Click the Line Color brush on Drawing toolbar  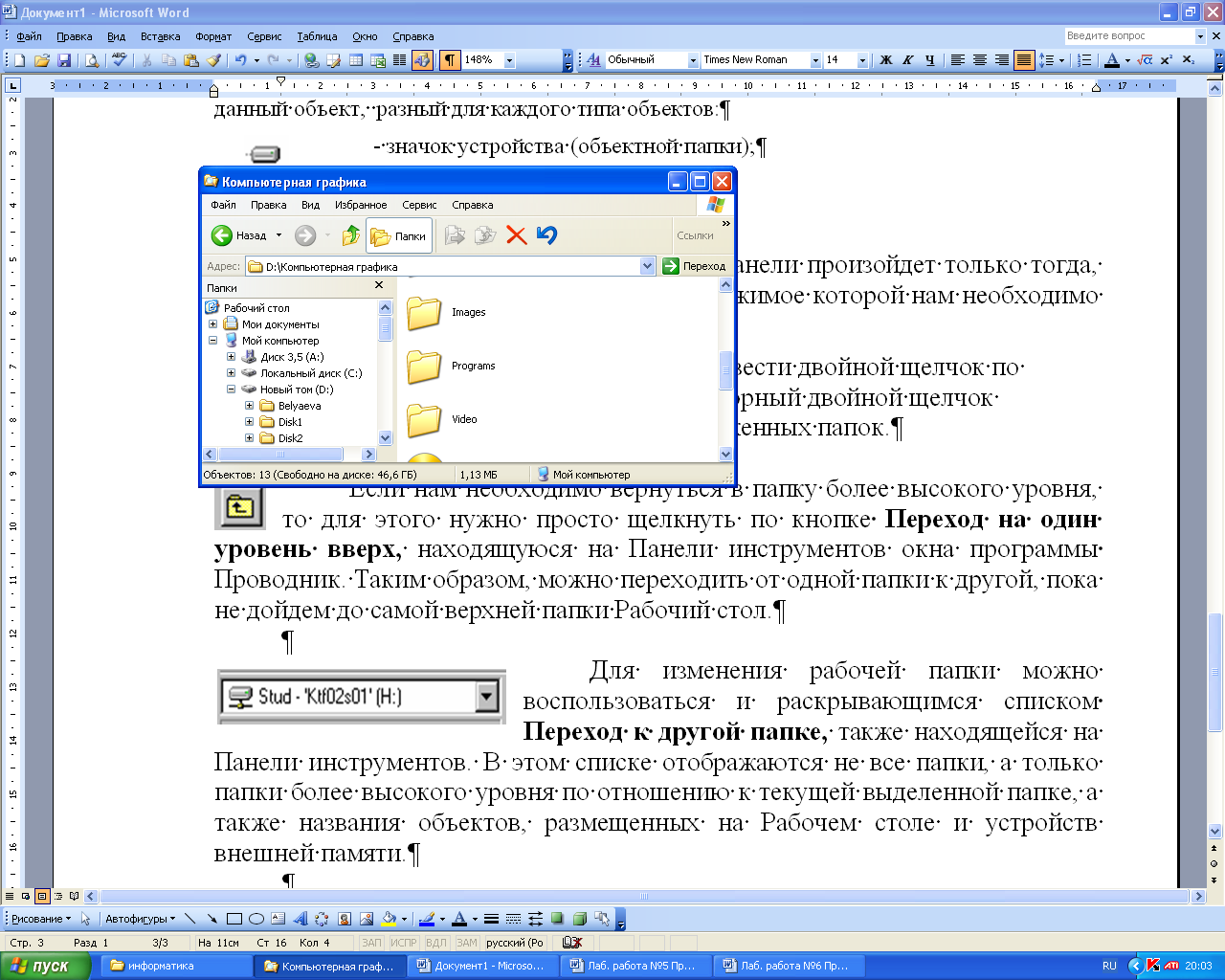[x=427, y=919]
